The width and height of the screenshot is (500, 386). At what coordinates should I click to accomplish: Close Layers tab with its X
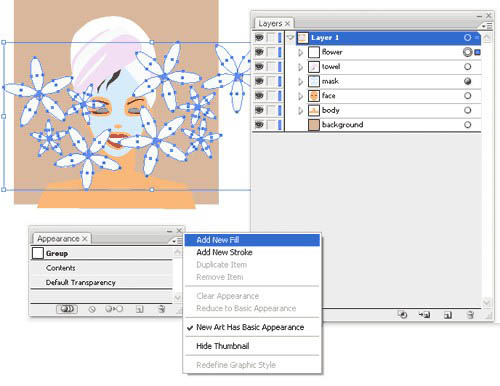(287, 24)
